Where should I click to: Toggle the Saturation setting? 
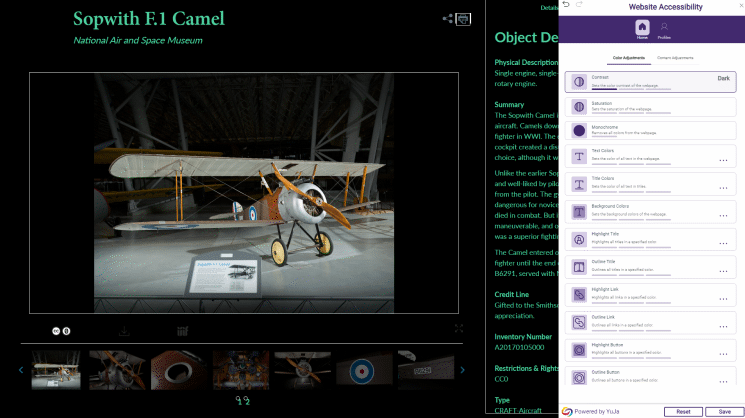point(650,107)
